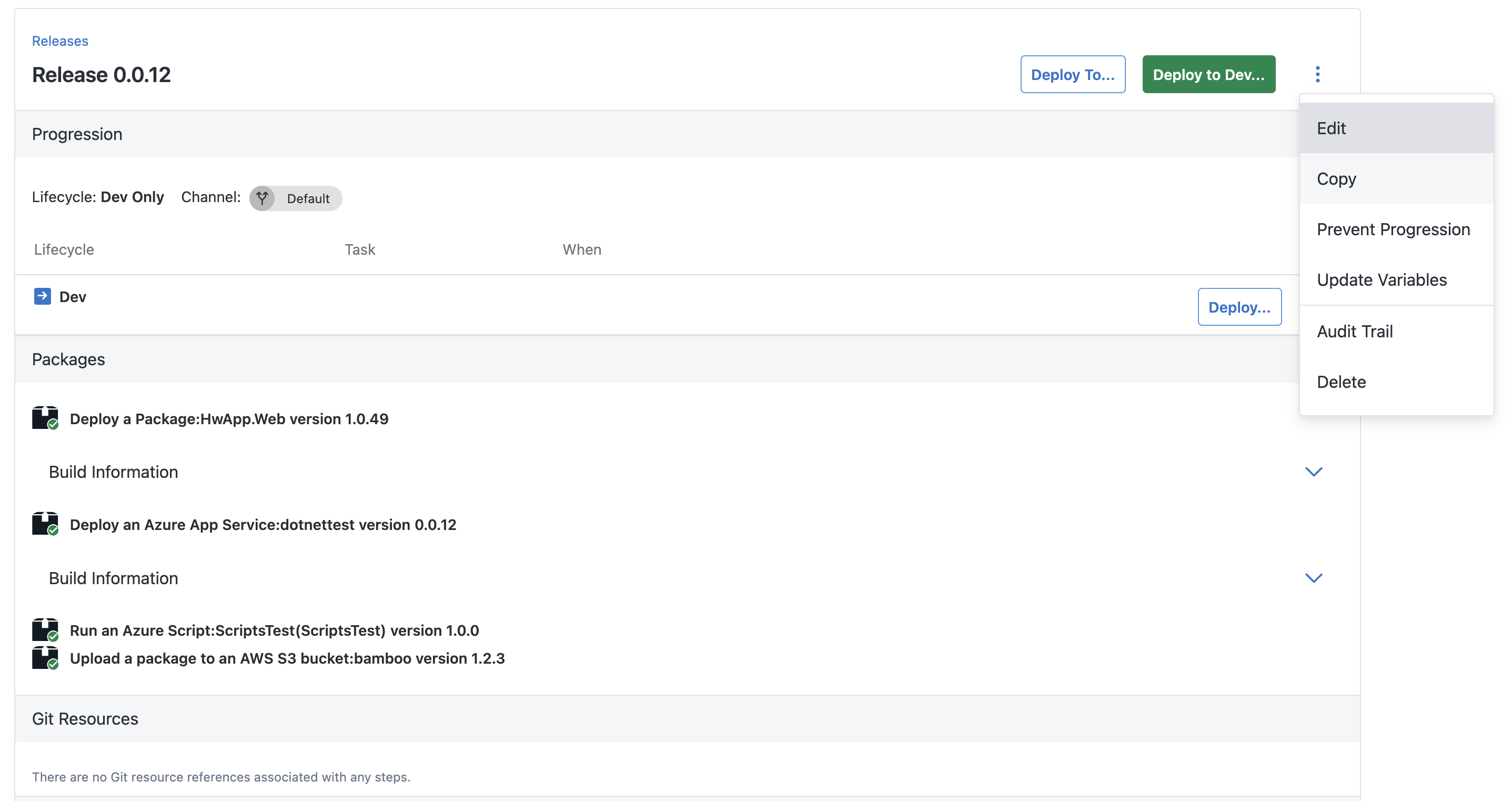This screenshot has height=801, width=1512.
Task: Click the Packages section header
Action: click(69, 359)
